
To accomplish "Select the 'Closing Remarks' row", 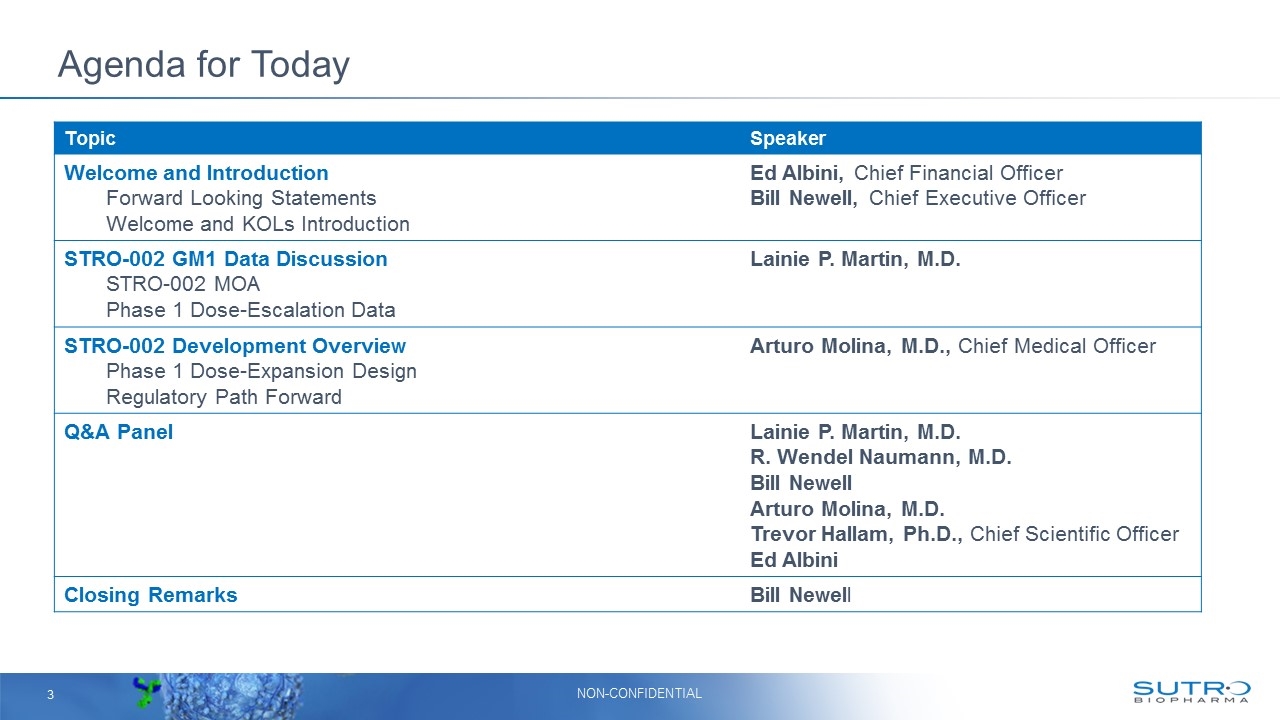I will point(150,594).
